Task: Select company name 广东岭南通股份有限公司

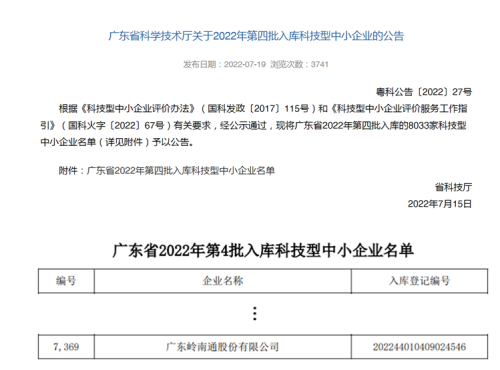Action: [223, 347]
